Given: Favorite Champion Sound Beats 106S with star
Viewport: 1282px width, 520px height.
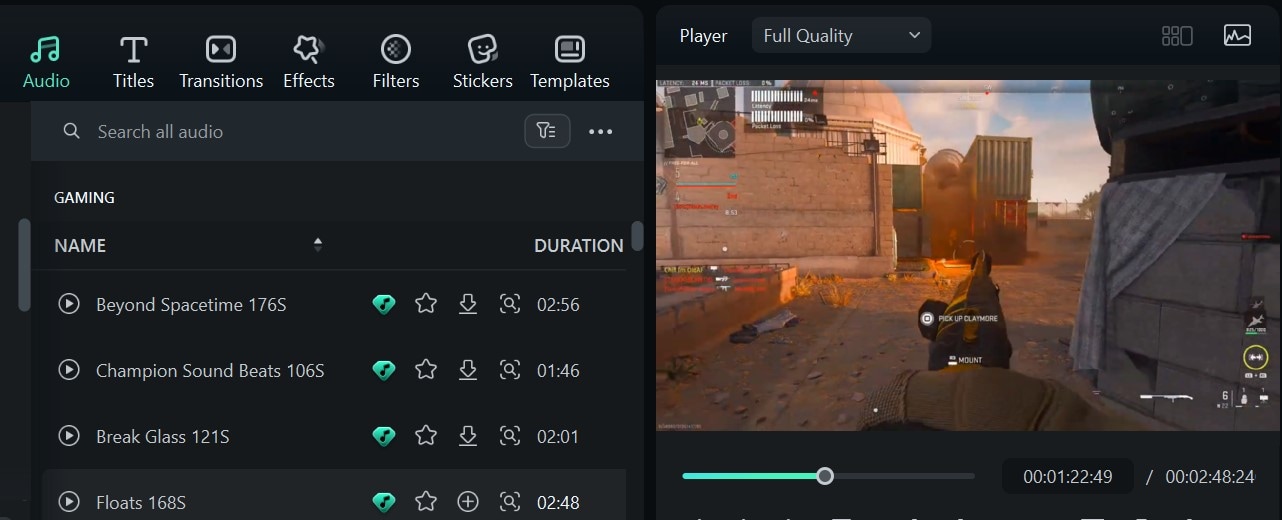Looking at the screenshot, I should pos(426,369).
